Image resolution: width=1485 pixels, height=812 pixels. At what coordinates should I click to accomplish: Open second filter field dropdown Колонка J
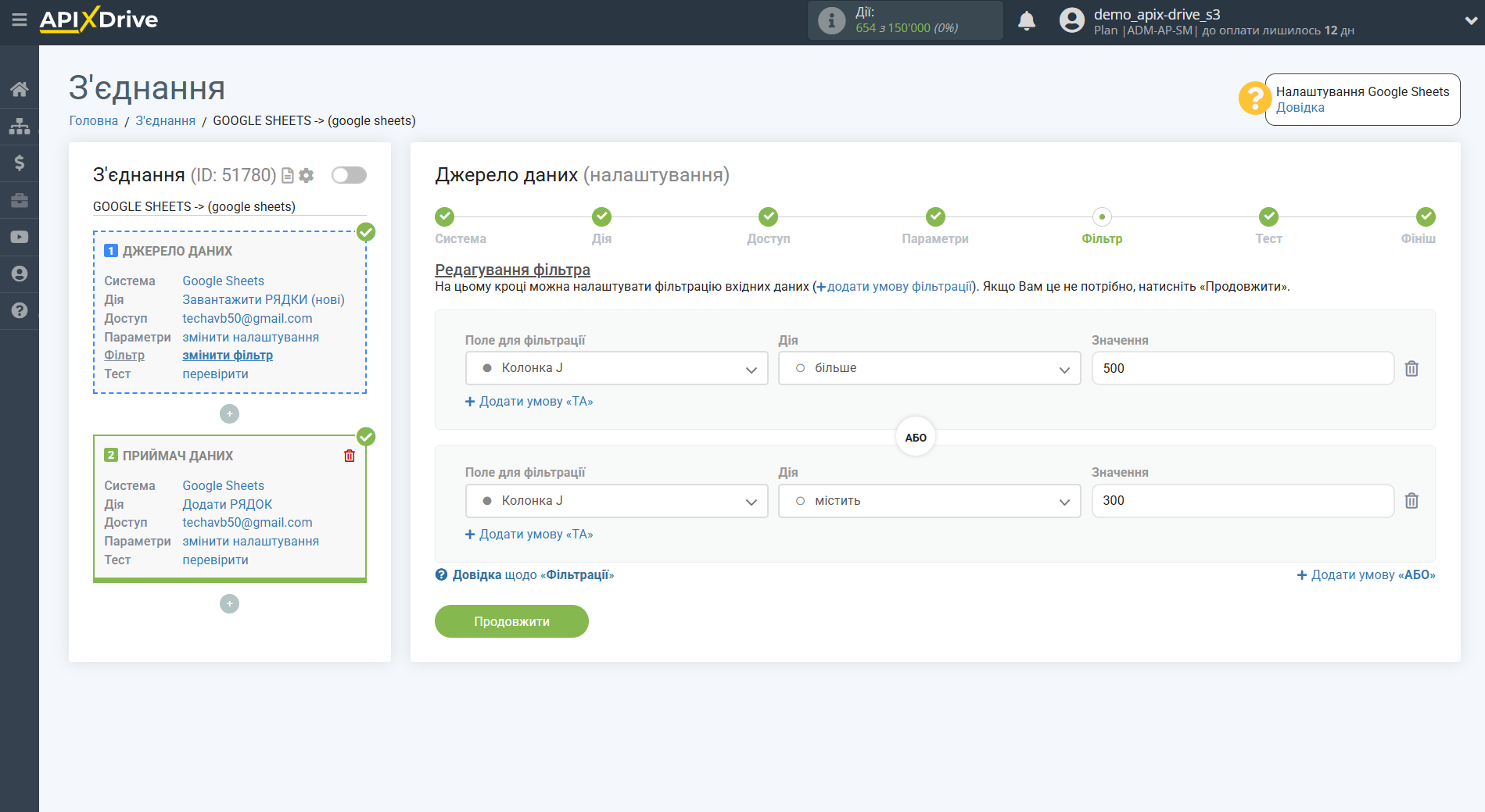(x=616, y=501)
